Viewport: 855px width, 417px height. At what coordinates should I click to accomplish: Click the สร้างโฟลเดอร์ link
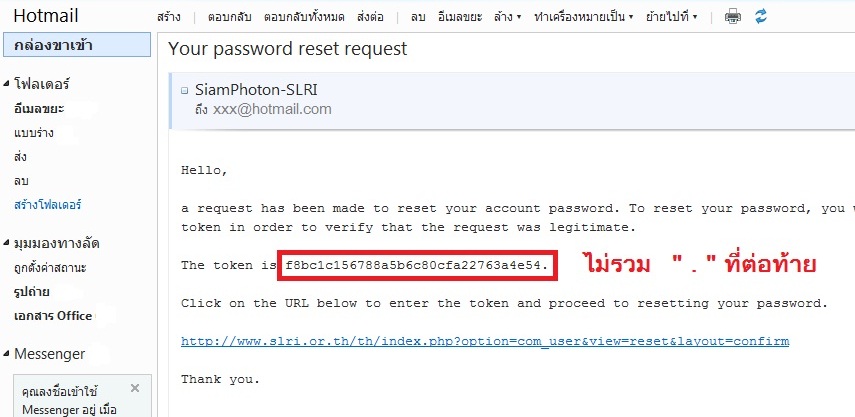[x=47, y=206]
